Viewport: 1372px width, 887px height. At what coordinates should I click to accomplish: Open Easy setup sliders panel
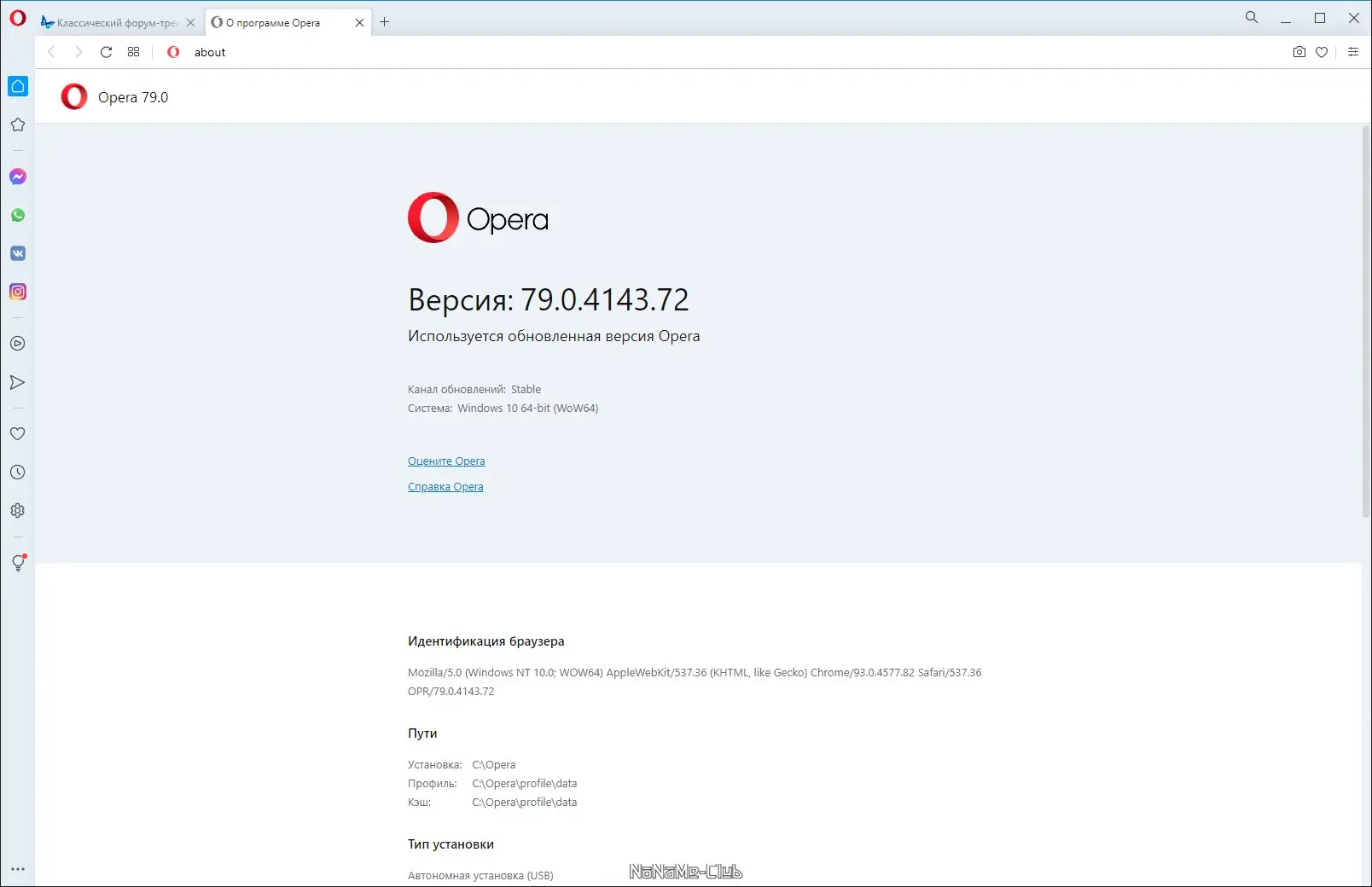[1353, 52]
